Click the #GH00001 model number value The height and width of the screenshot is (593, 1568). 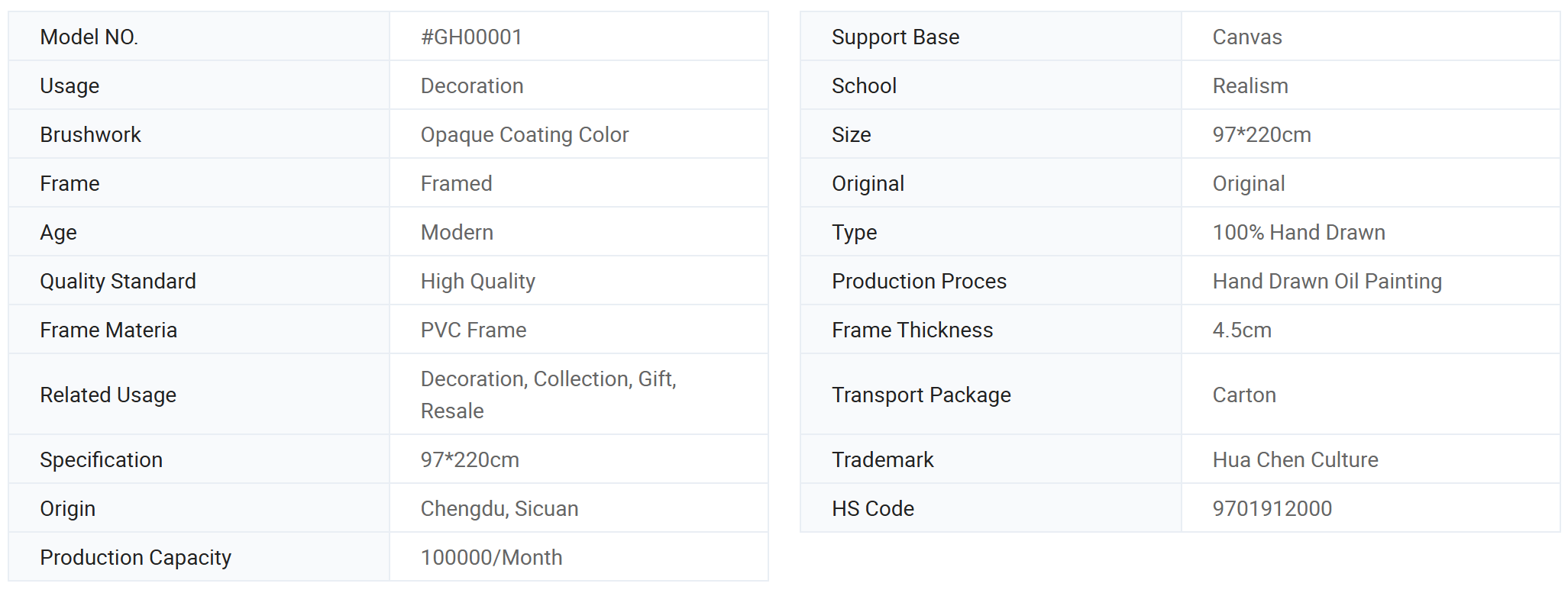(471, 37)
